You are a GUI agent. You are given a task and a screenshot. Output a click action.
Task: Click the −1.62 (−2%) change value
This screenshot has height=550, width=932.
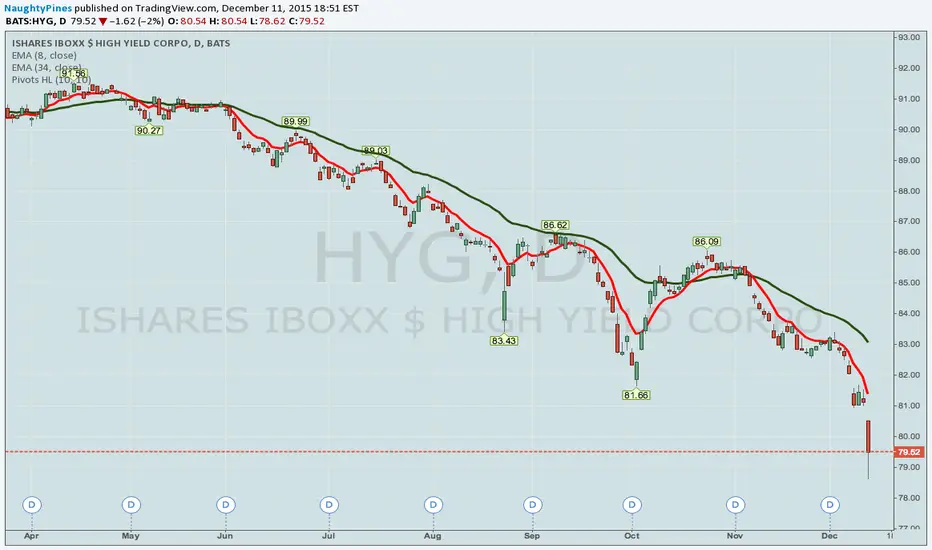coord(137,21)
